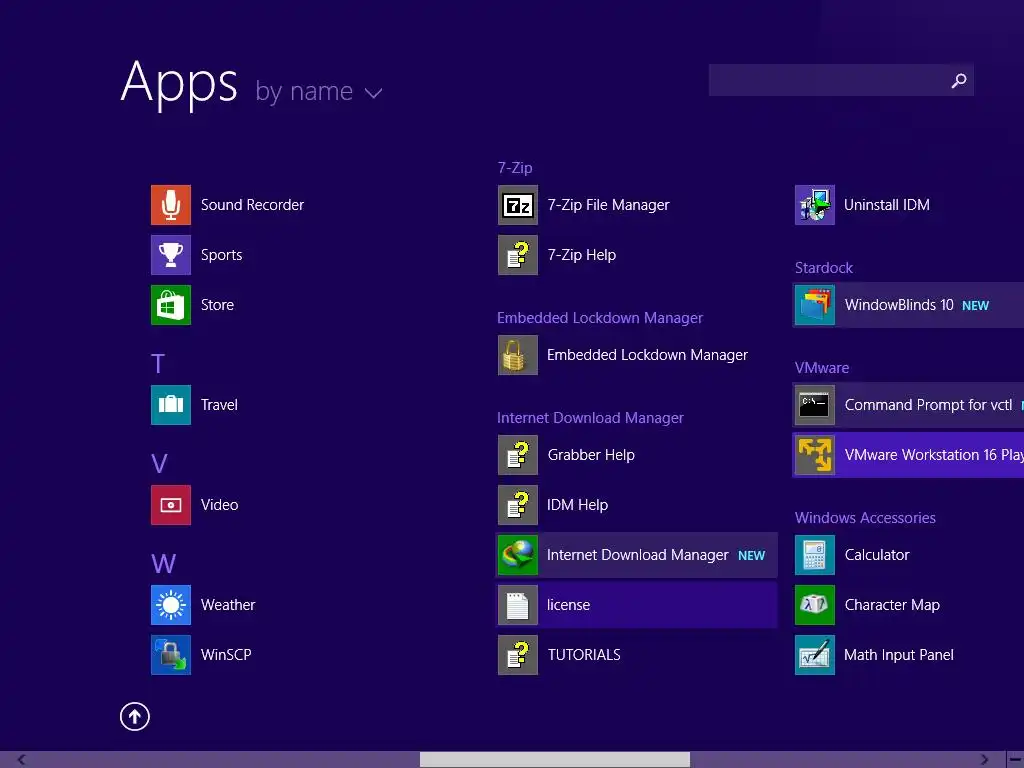Launch the Video app icon
1024x768 pixels.
click(170, 505)
